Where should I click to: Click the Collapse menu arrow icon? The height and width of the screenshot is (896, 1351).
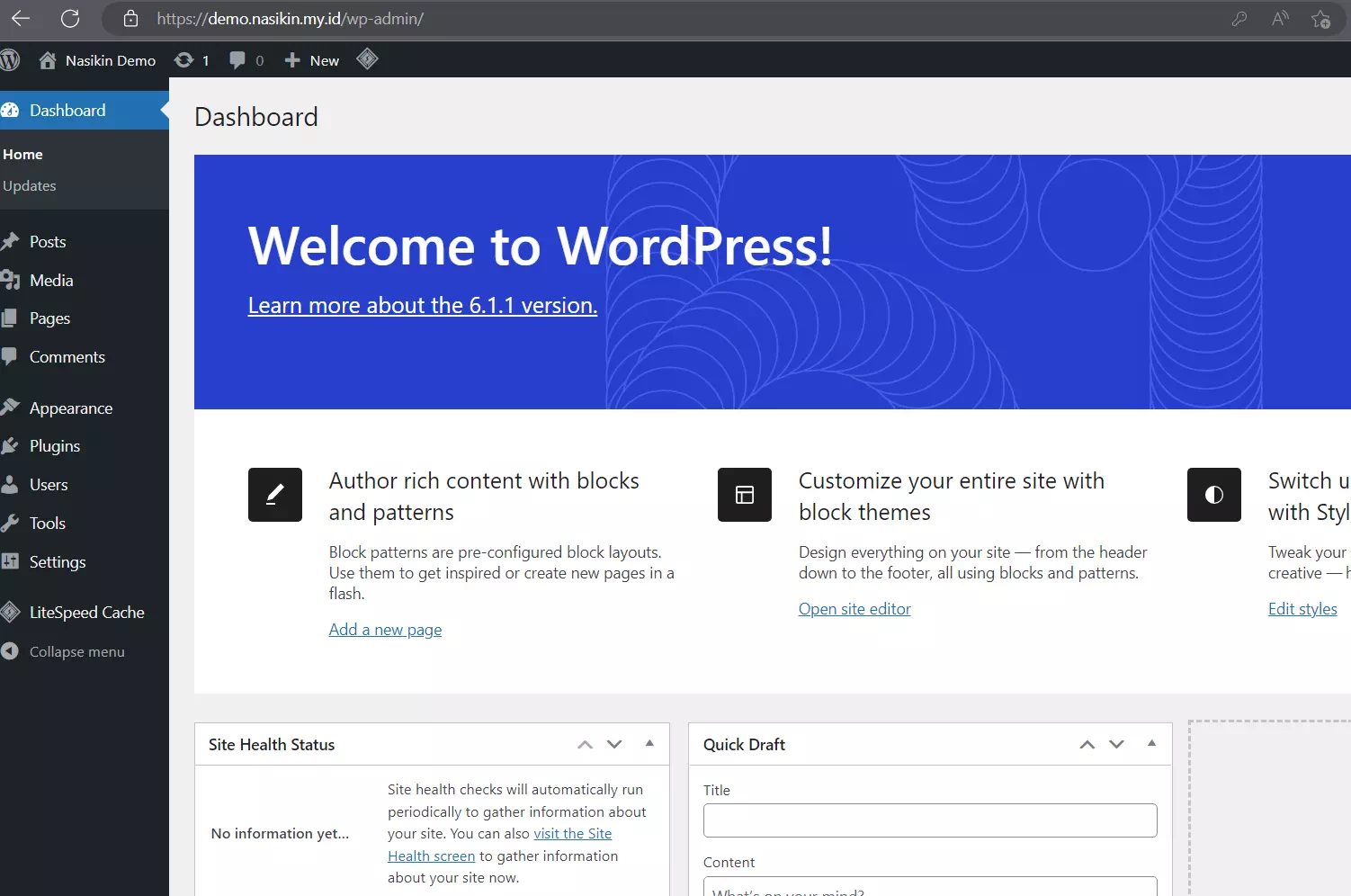(x=10, y=651)
